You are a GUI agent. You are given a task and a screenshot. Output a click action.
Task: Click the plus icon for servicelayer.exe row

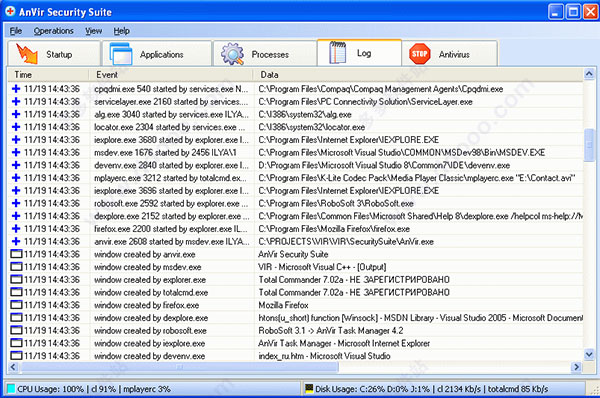(x=16, y=101)
